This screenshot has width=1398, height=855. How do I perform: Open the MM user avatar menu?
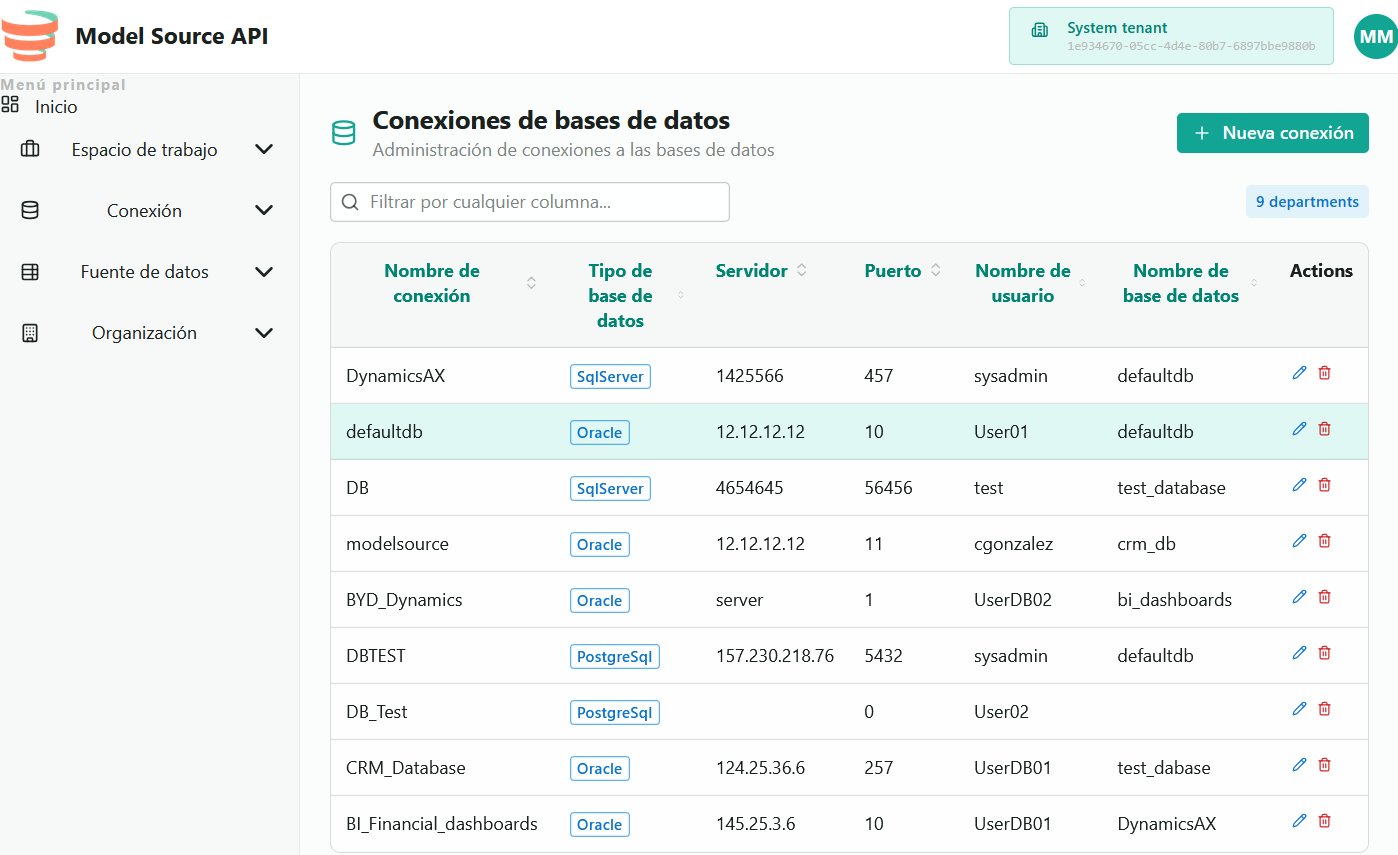pyautogui.click(x=1374, y=37)
